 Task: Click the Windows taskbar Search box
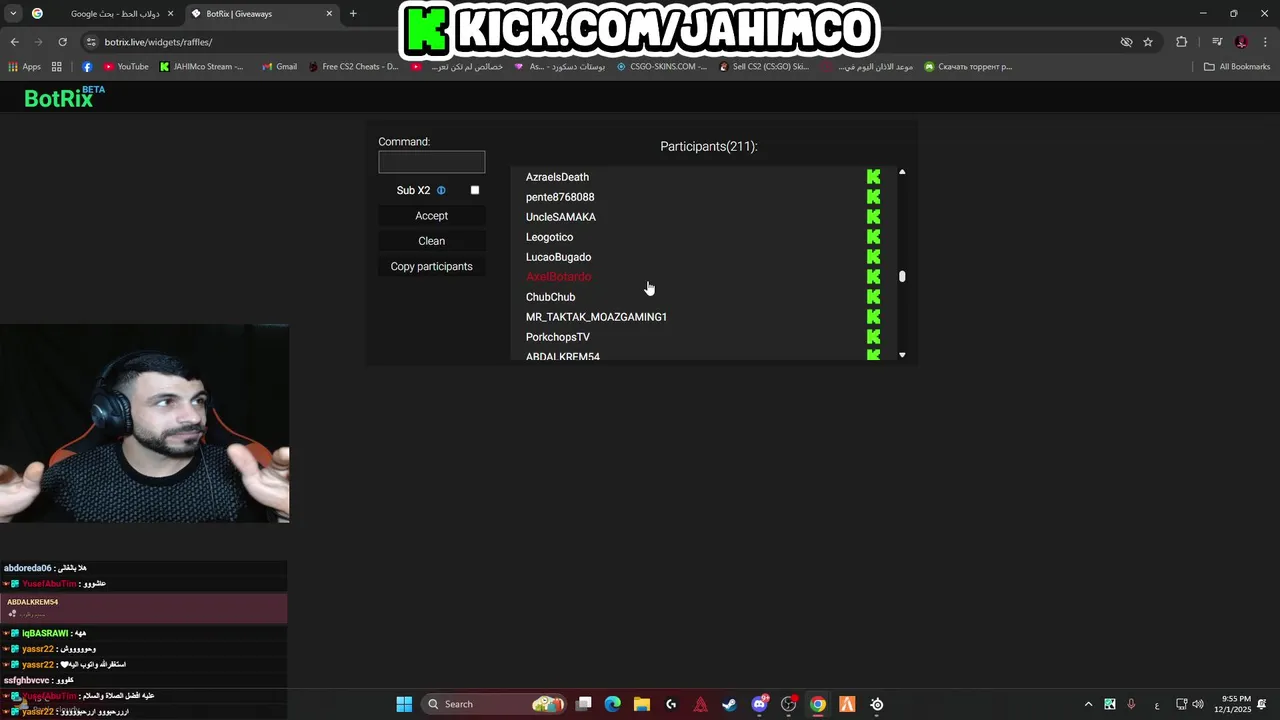pos(496,704)
